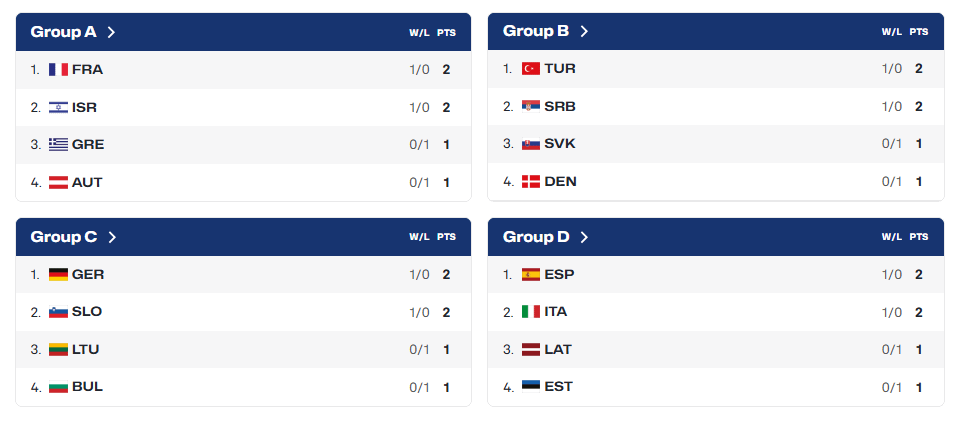The image size is (967, 425).
Task: Select the ITA team name
Action: pos(556,312)
